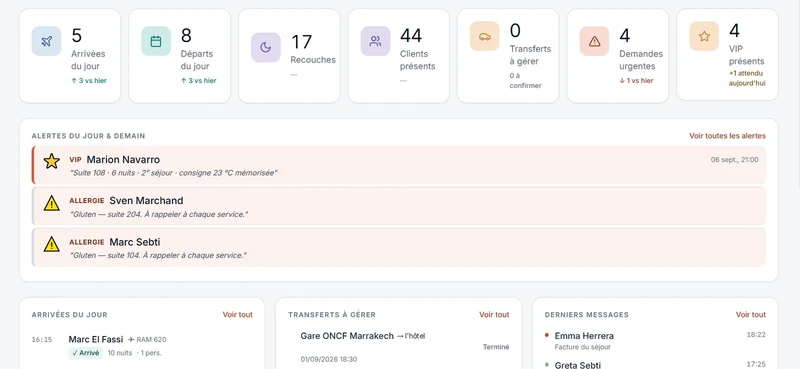This screenshot has width=800, height=369.
Task: Click the 'DERNIERS MESSAGES' panel heading
Action: 587,315
